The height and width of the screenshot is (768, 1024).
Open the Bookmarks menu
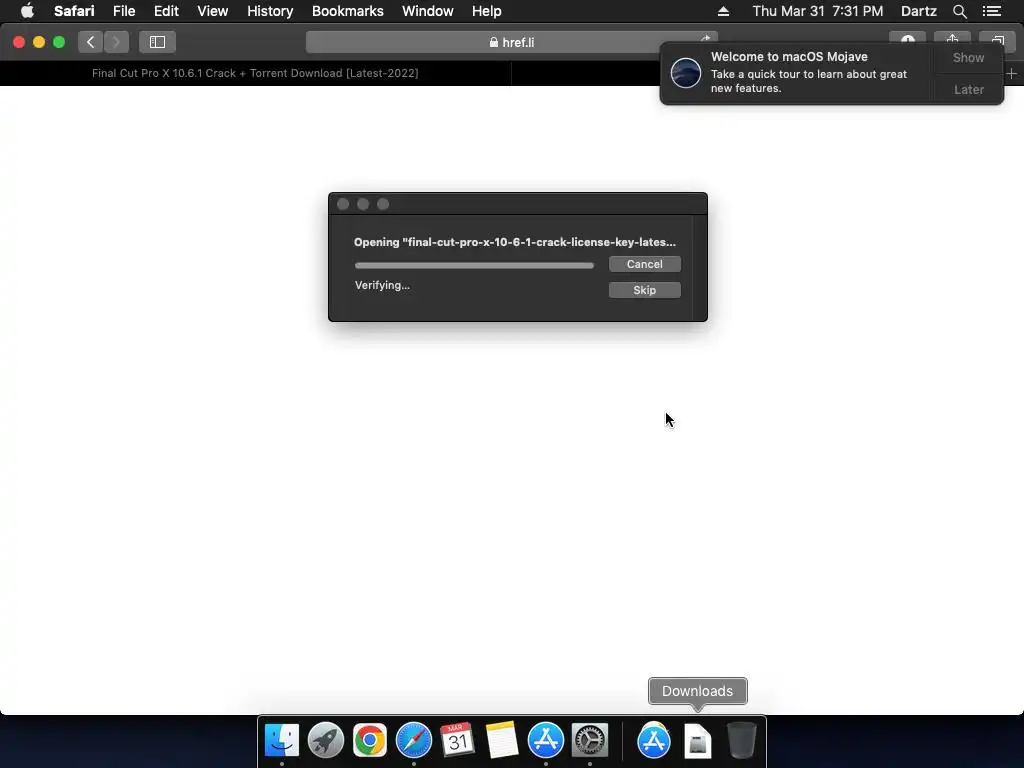click(x=347, y=11)
